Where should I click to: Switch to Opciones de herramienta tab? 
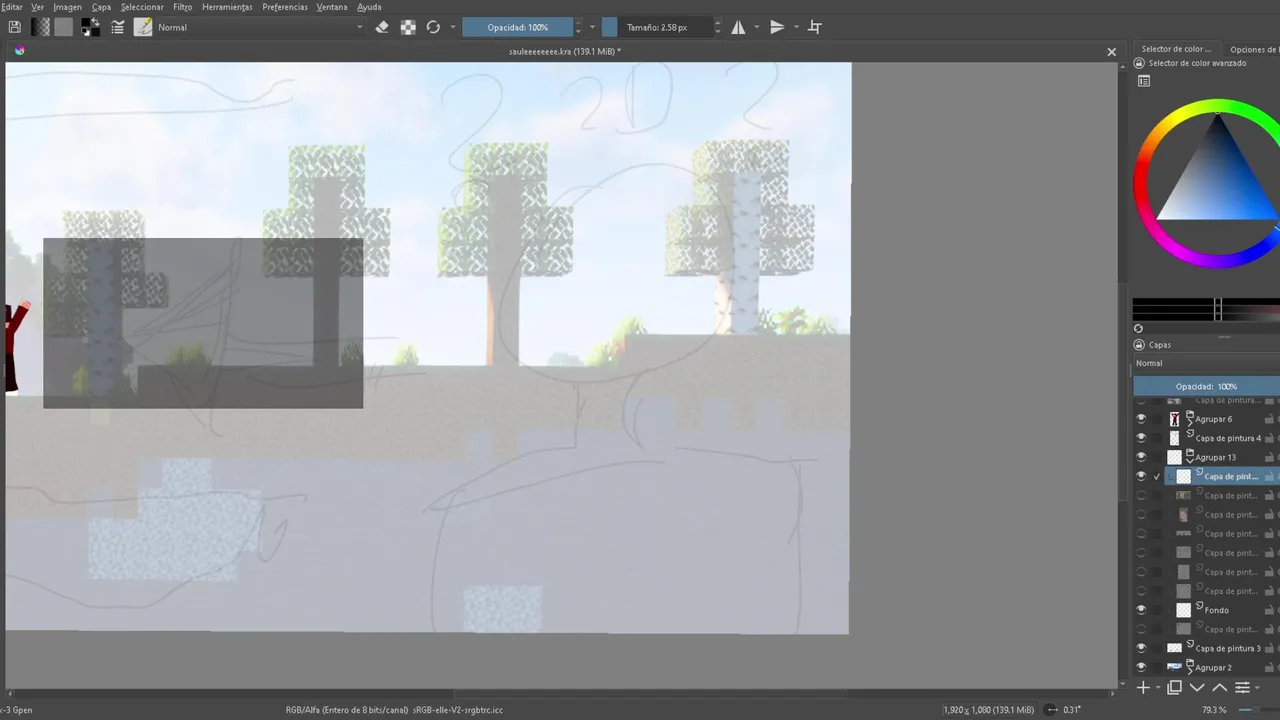(1253, 49)
